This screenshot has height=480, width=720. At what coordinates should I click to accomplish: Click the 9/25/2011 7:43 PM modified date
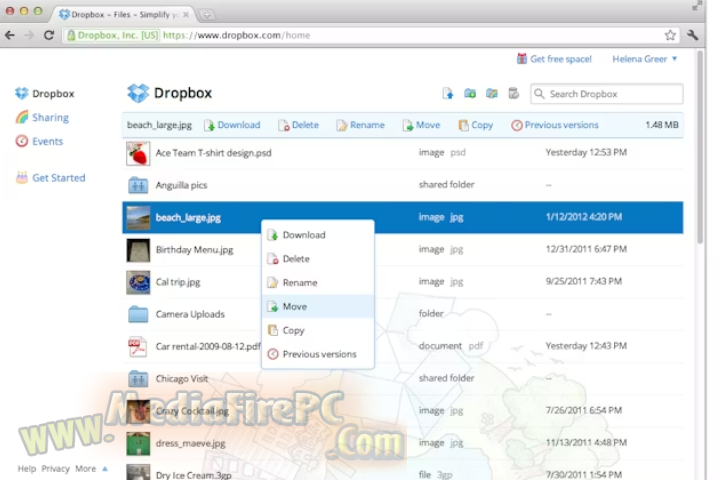tap(584, 281)
